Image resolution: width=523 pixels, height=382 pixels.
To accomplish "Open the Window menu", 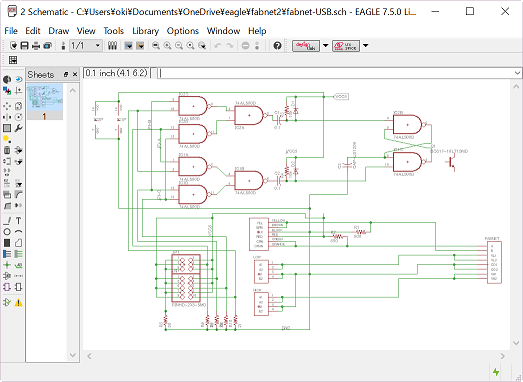I will (x=223, y=31).
